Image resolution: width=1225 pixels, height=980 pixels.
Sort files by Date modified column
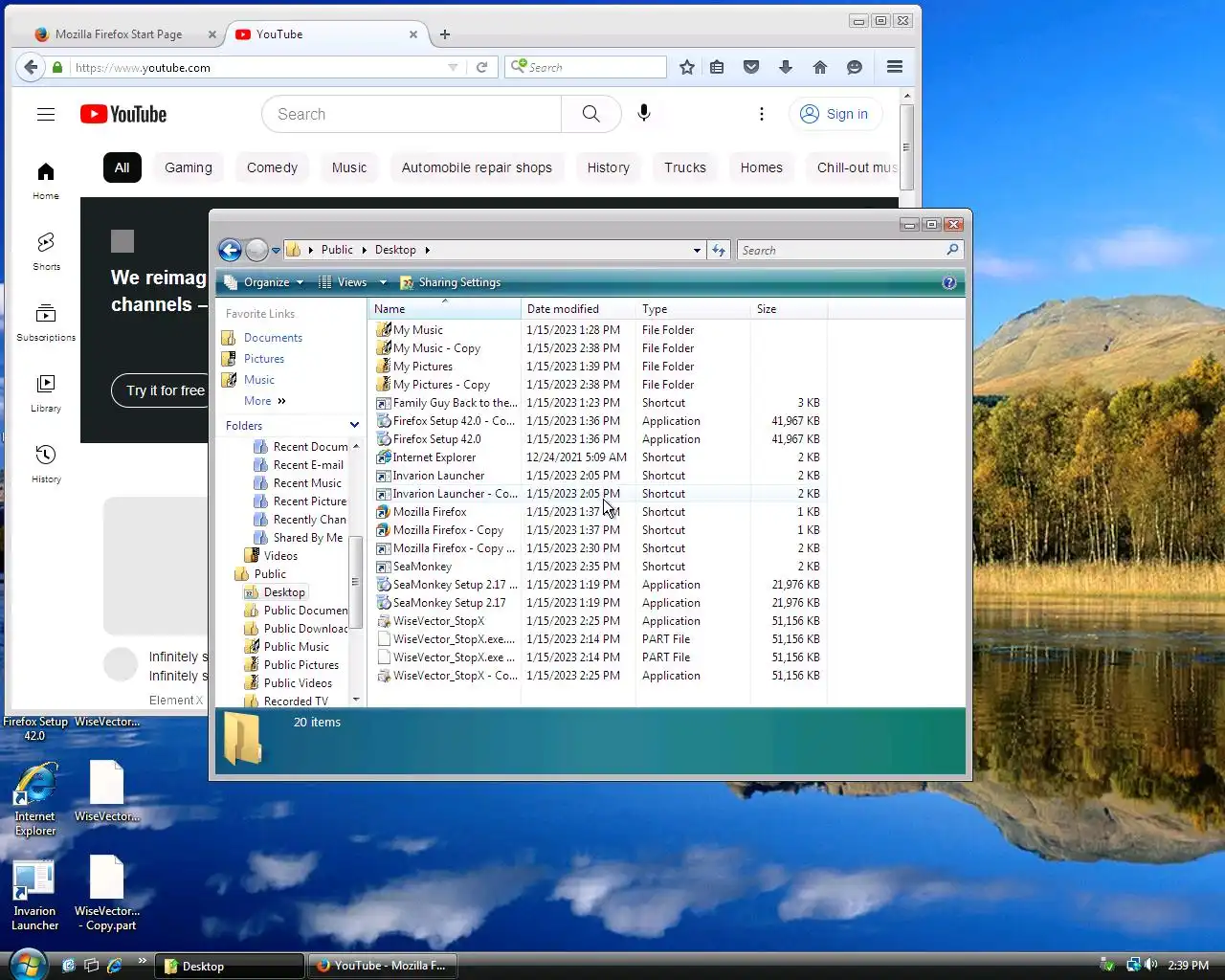point(578,309)
